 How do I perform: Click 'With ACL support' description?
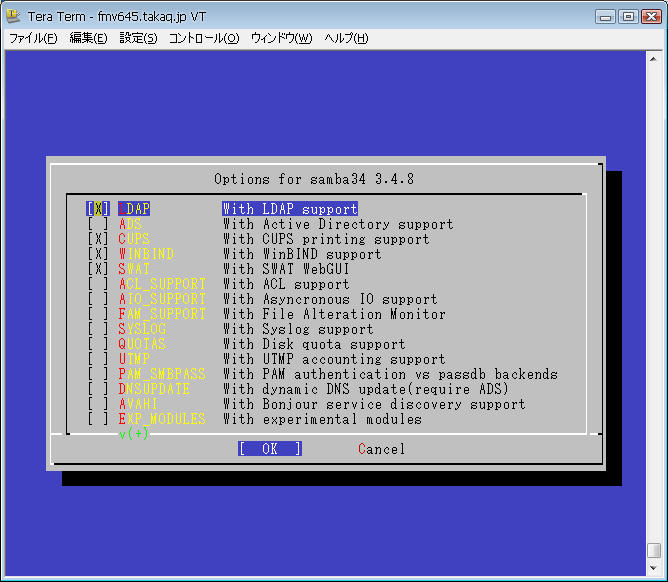[286, 284]
